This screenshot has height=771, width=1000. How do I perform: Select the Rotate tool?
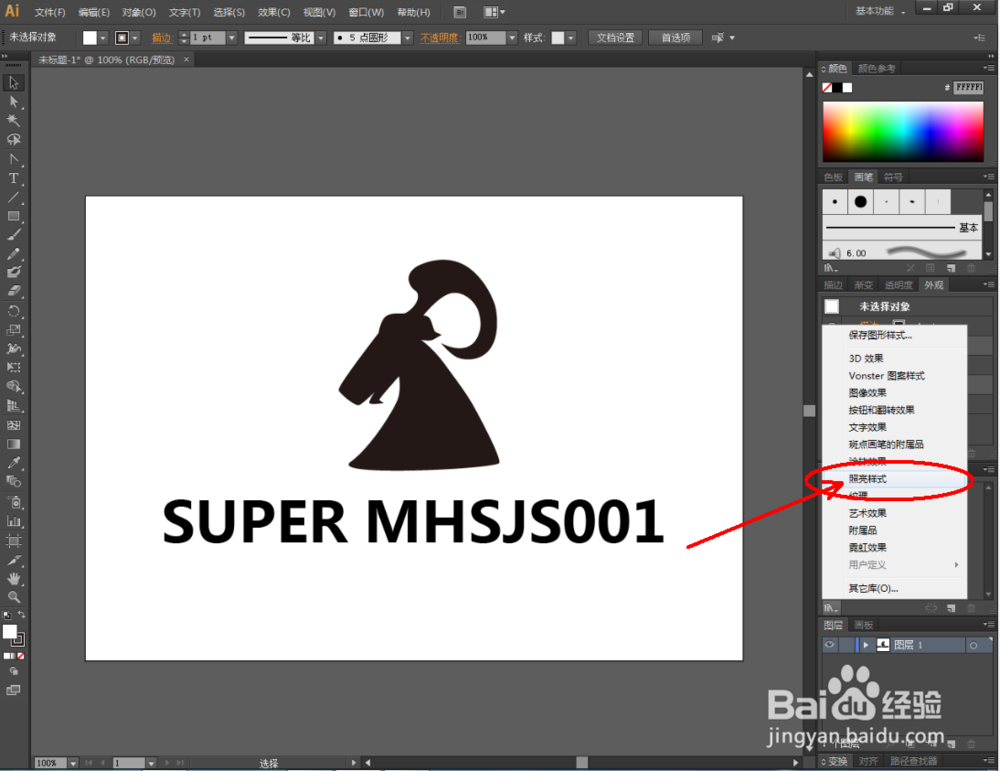coord(13,311)
